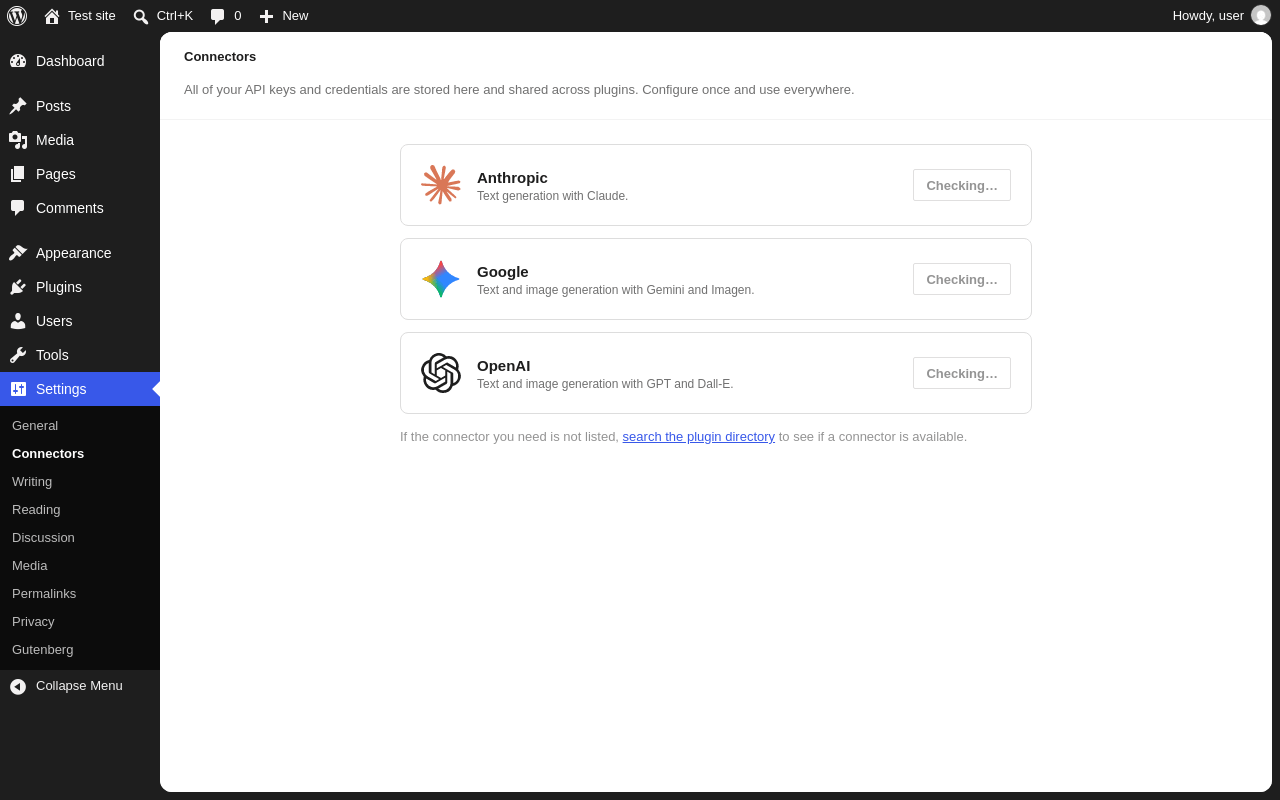Click the Plugins plug icon
The width and height of the screenshot is (1280, 800).
pyautogui.click(x=18, y=287)
